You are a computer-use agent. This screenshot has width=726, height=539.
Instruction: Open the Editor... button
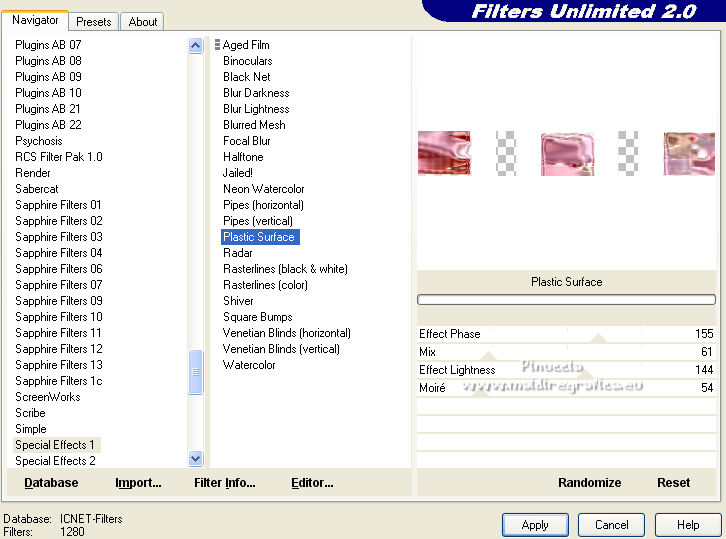tap(312, 483)
